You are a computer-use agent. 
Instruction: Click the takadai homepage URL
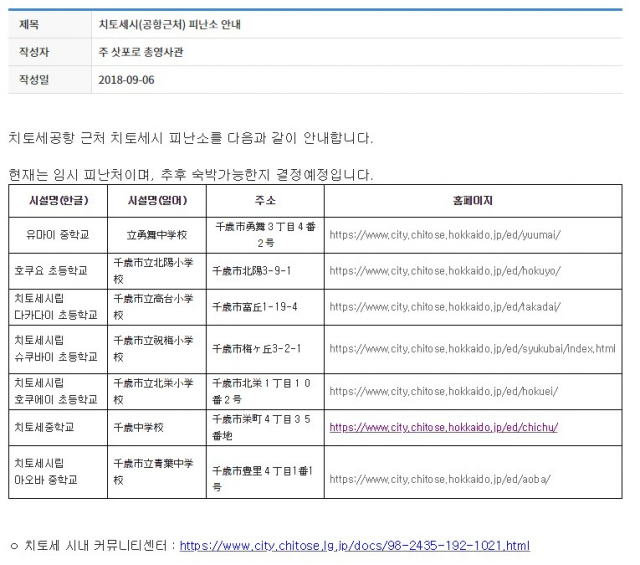pyautogui.click(x=445, y=307)
